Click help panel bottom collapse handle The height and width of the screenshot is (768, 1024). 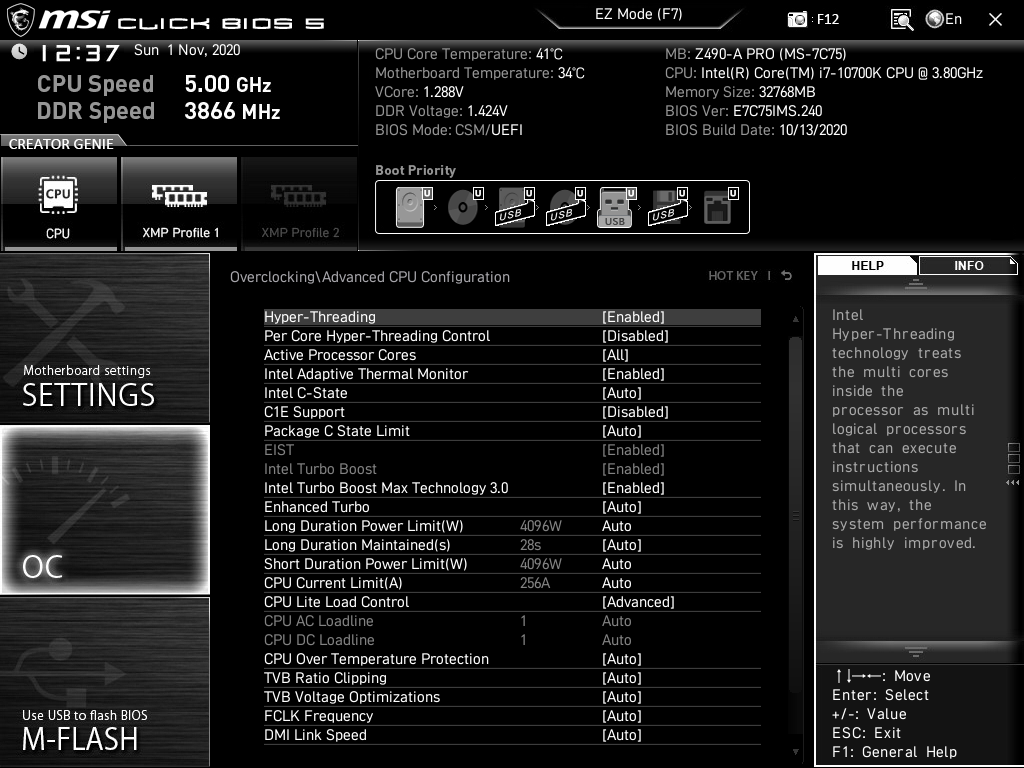pos(916,652)
